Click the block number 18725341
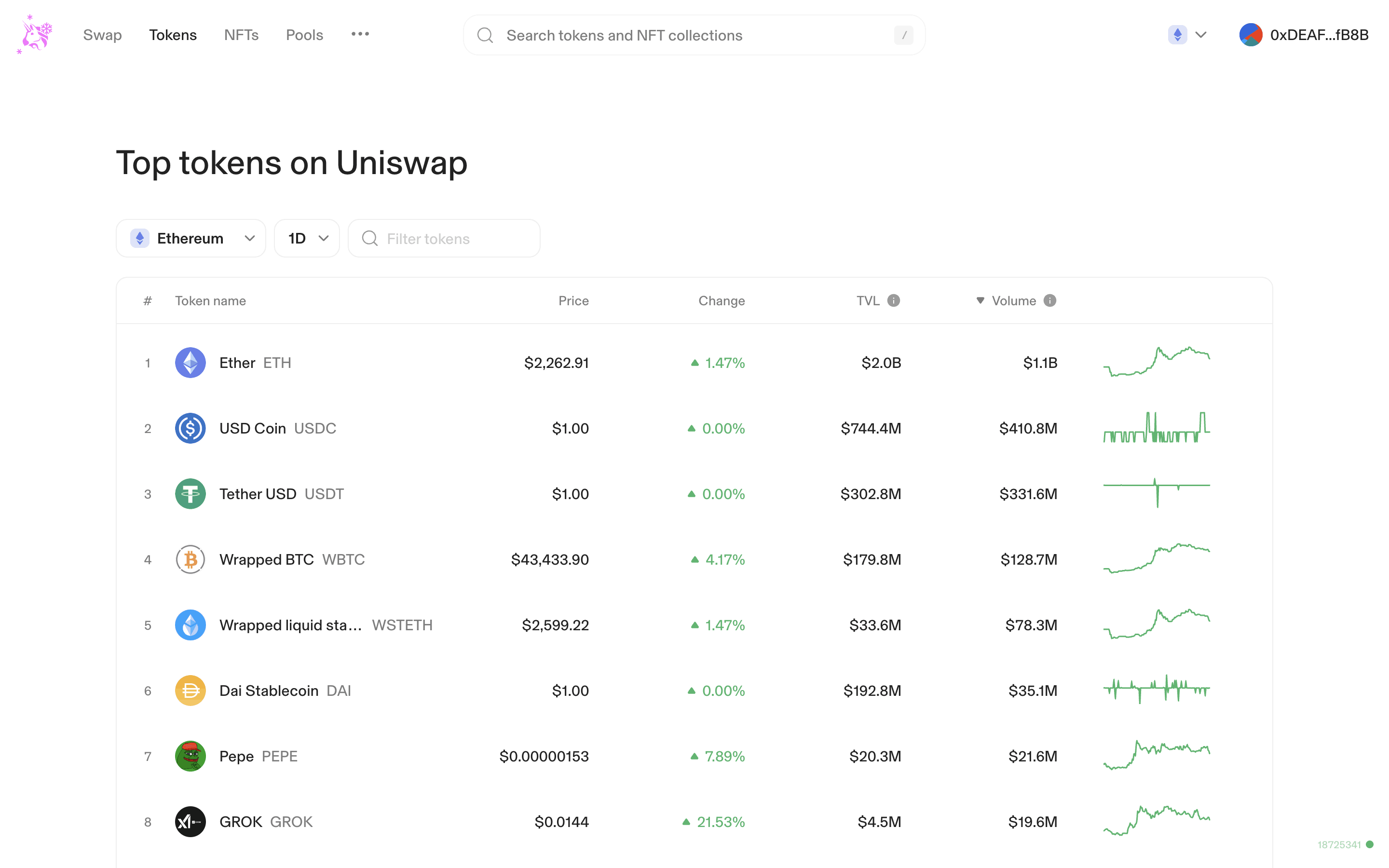Image resolution: width=1389 pixels, height=868 pixels. (x=1339, y=844)
